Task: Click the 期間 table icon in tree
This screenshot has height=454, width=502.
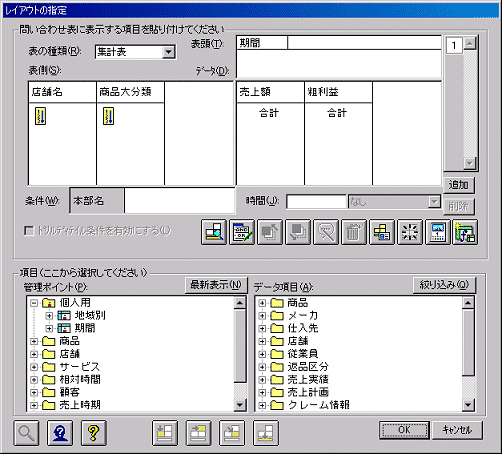Action: tap(64, 328)
